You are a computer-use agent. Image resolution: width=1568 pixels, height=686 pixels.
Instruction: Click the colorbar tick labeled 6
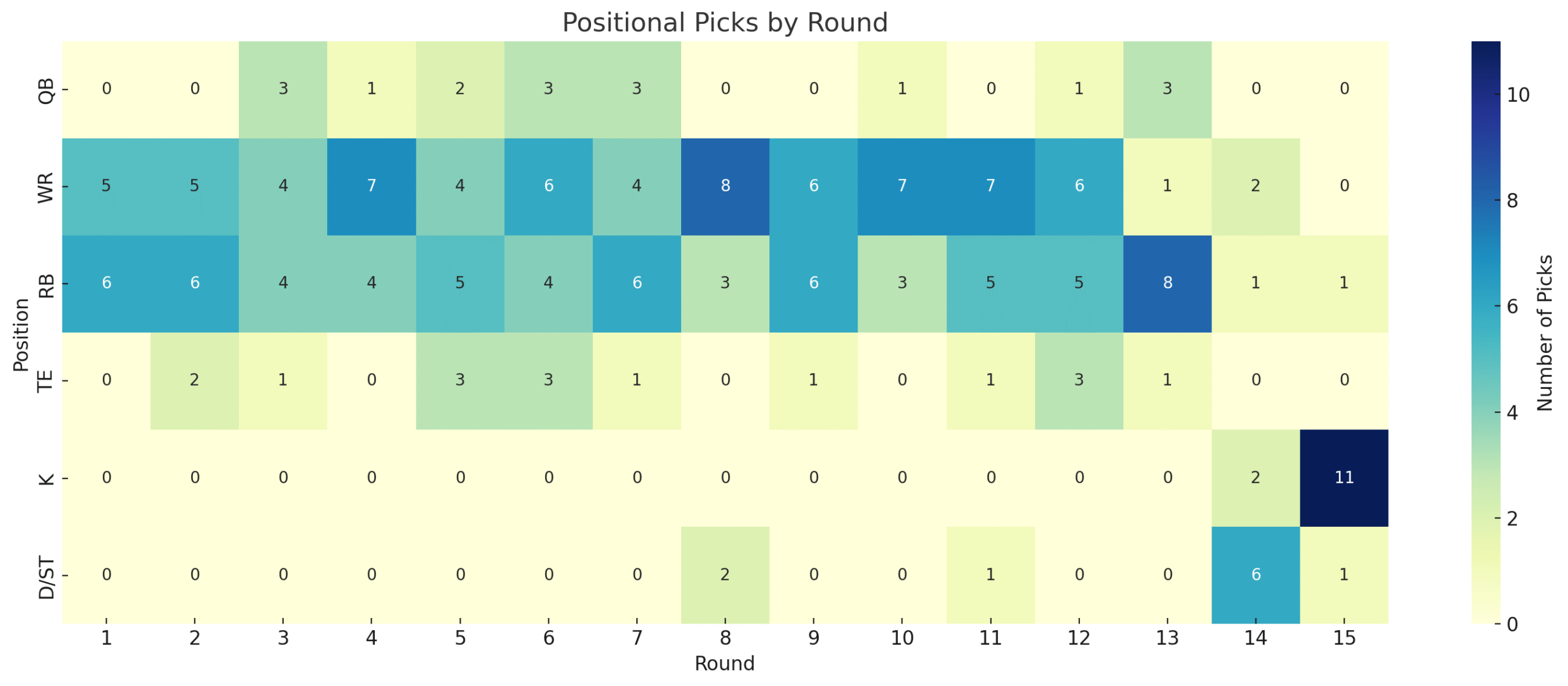pos(1512,306)
